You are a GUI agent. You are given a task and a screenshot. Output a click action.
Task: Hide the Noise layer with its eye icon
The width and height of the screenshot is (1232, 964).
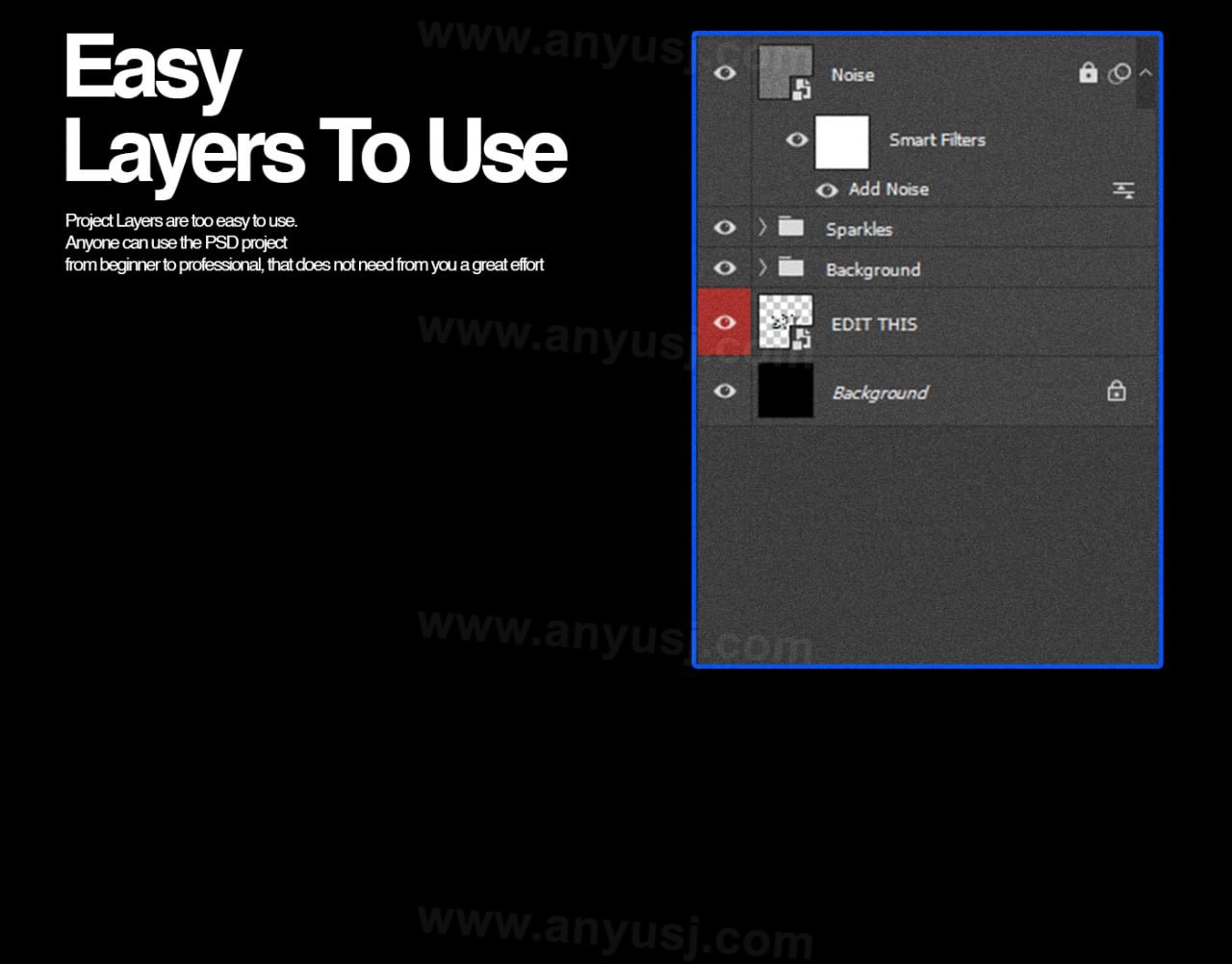point(725,73)
